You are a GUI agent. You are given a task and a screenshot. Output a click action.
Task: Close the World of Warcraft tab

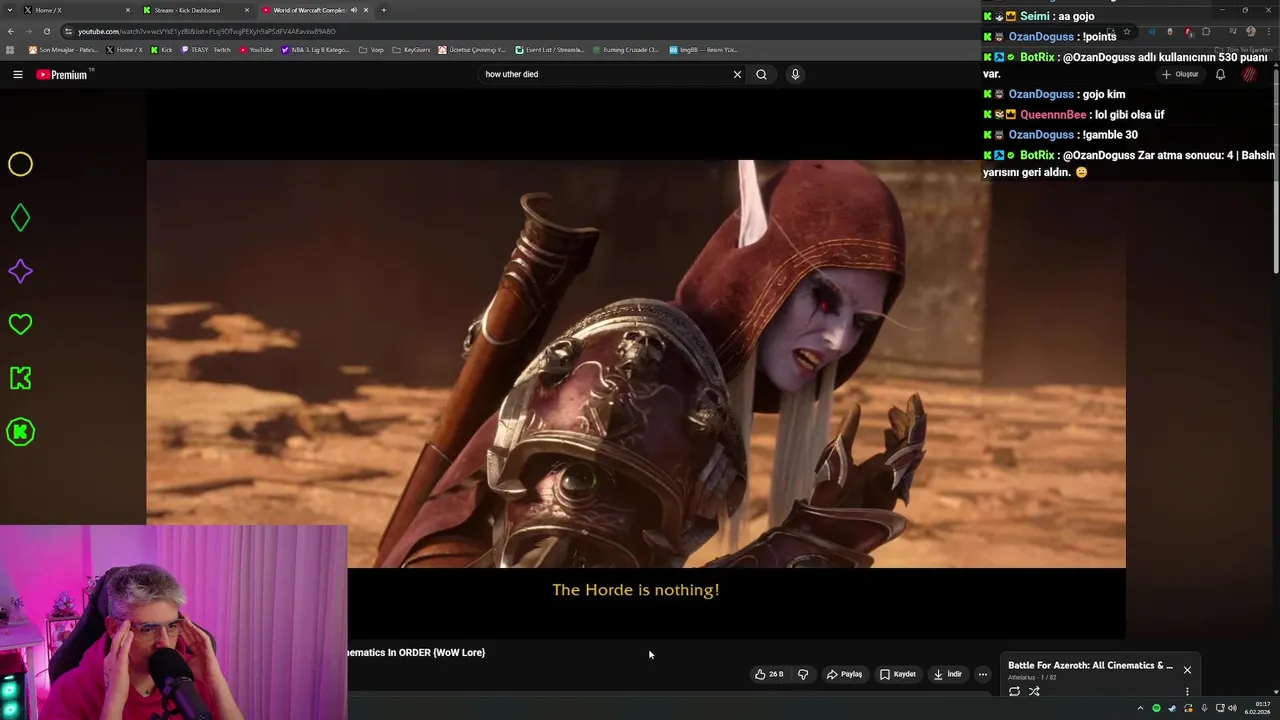366,10
